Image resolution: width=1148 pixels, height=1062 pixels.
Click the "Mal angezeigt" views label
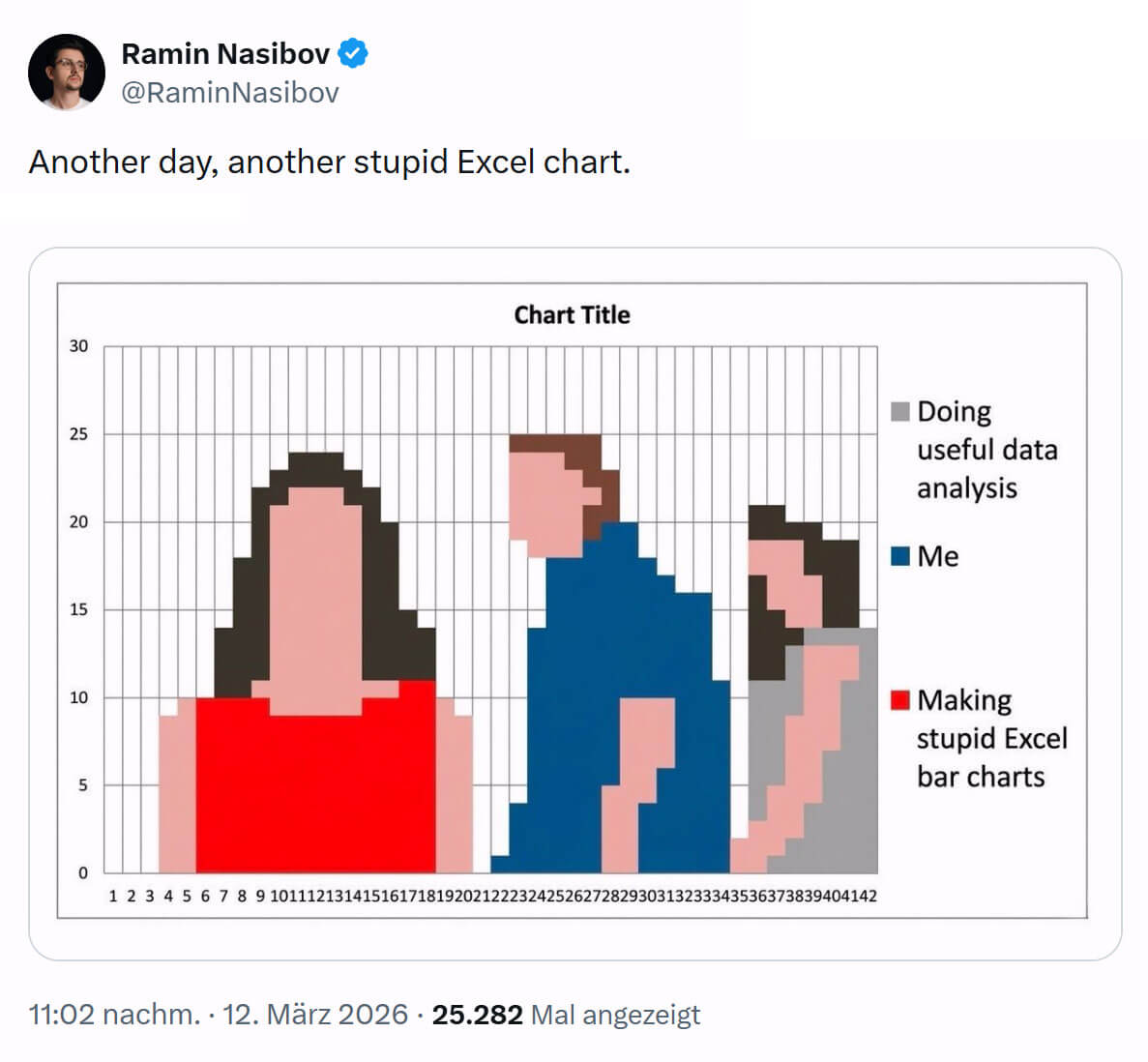coord(616,1015)
